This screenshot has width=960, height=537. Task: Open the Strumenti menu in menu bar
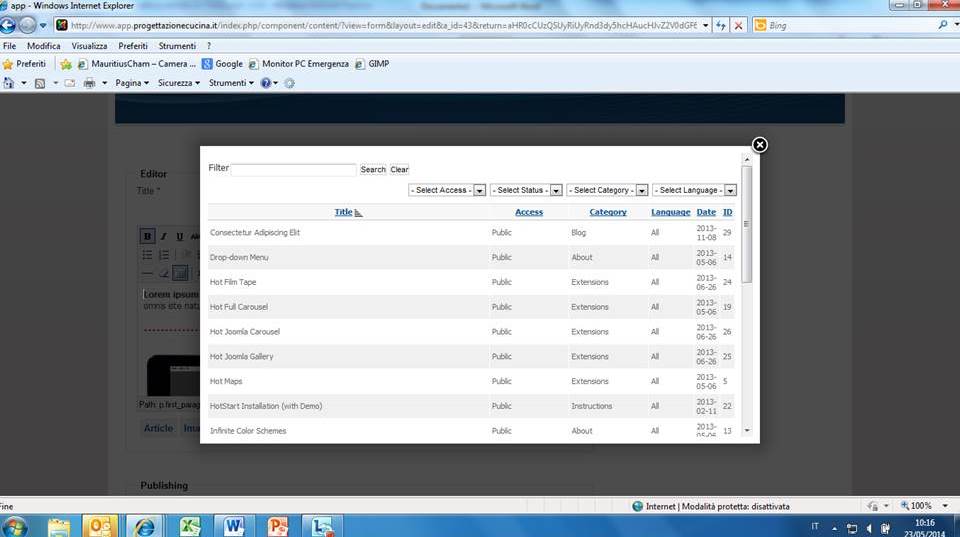[177, 46]
